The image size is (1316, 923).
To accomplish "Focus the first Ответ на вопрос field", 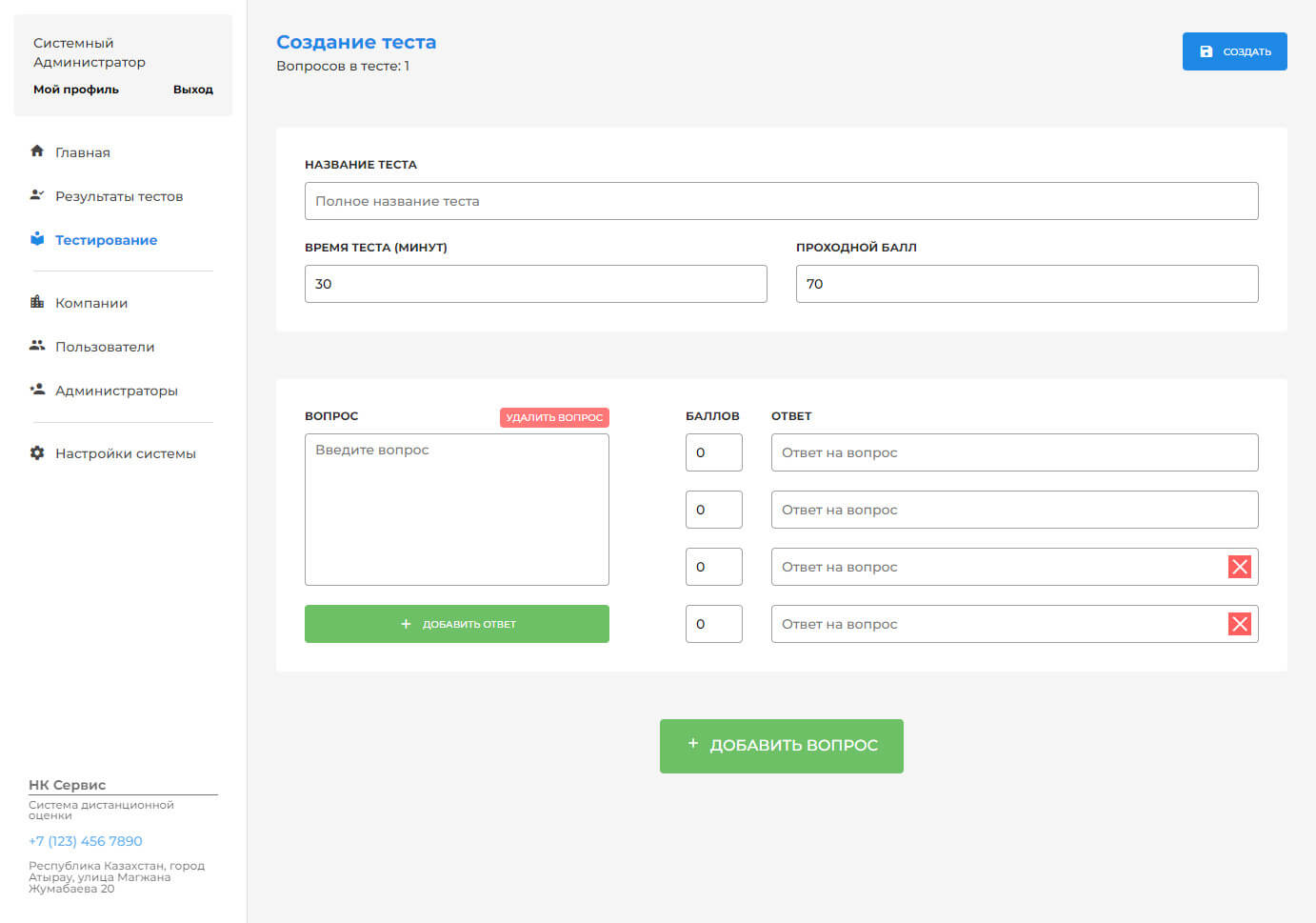I will [1015, 452].
